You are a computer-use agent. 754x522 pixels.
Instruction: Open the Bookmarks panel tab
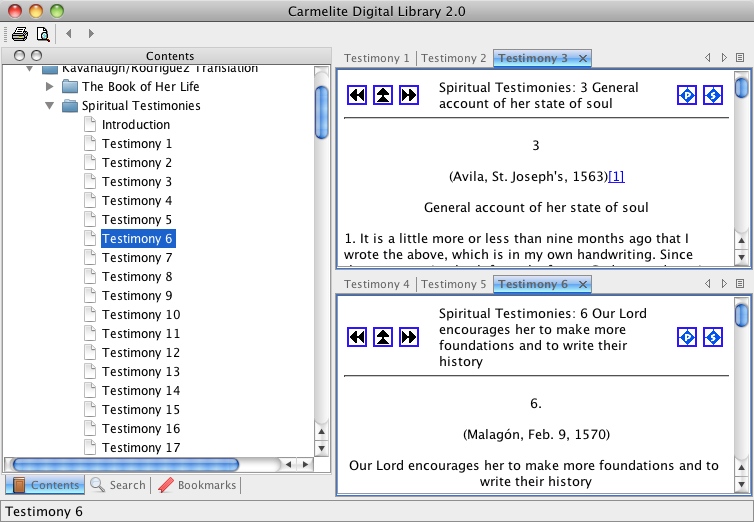pos(197,485)
